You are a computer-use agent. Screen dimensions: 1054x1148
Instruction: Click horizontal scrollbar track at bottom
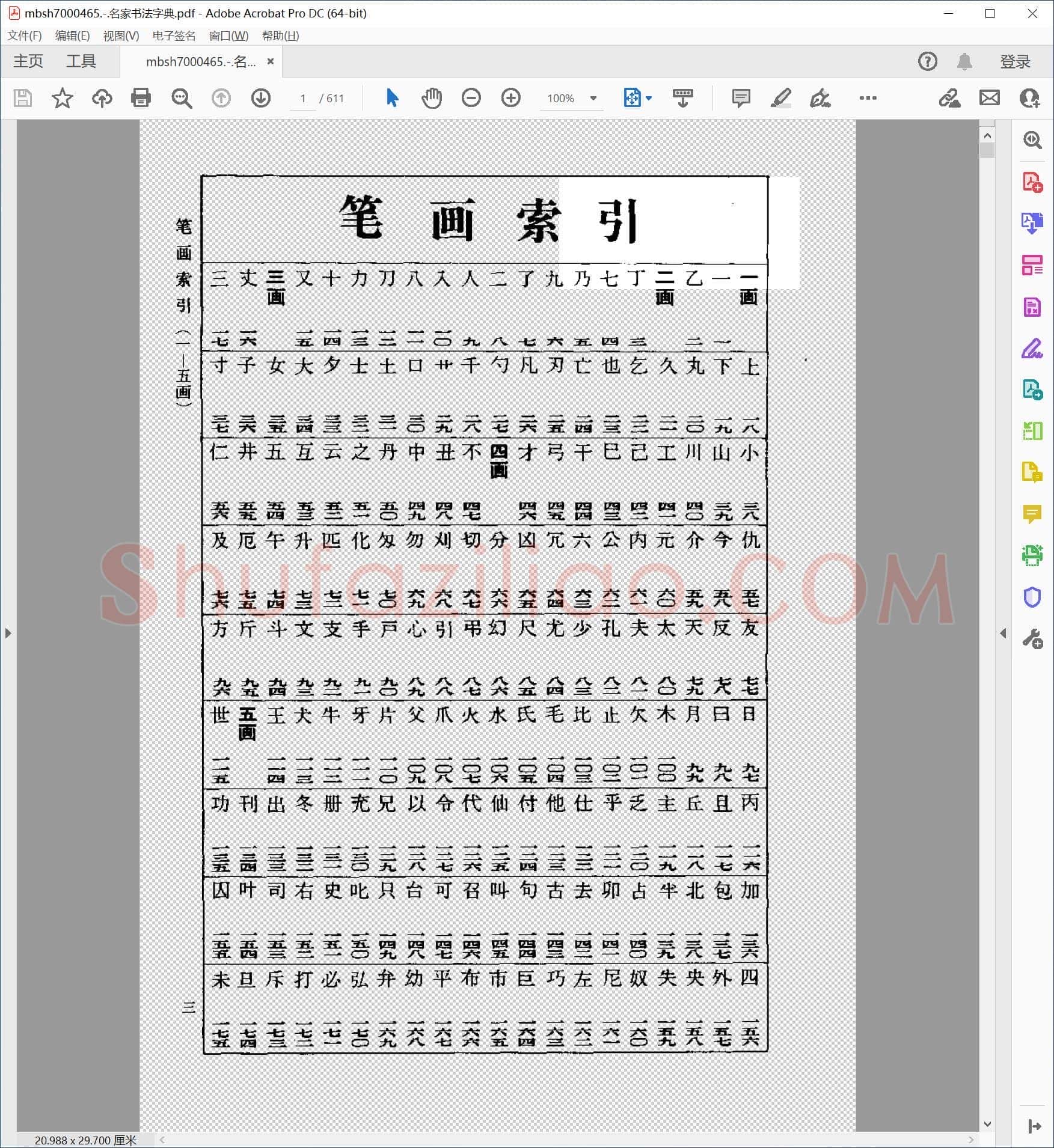click(x=568, y=1140)
